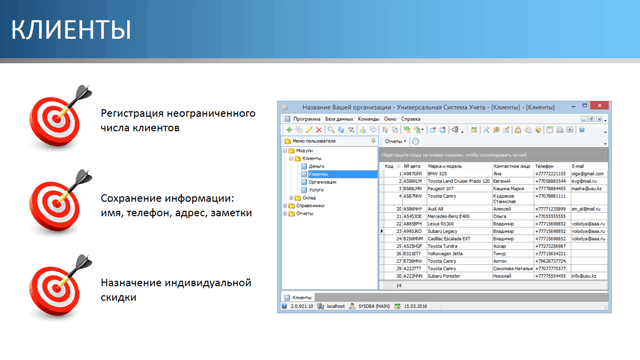Open the Программа menu
This screenshot has width=640, height=360.
point(306,119)
